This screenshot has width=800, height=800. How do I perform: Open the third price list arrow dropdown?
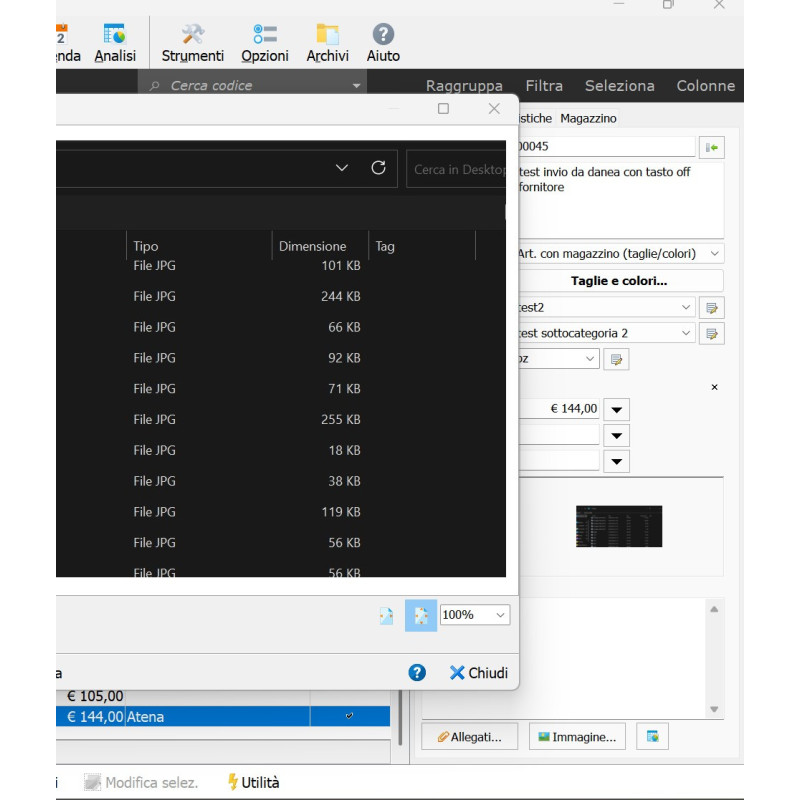[x=616, y=461]
